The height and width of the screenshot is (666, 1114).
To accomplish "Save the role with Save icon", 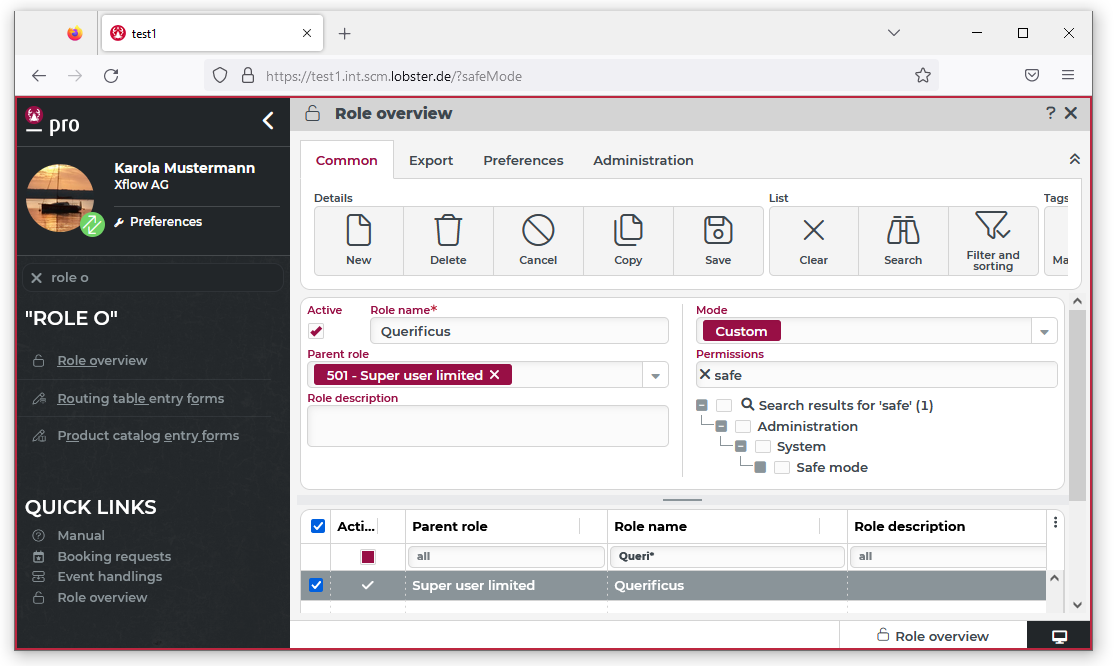I will pos(718,240).
